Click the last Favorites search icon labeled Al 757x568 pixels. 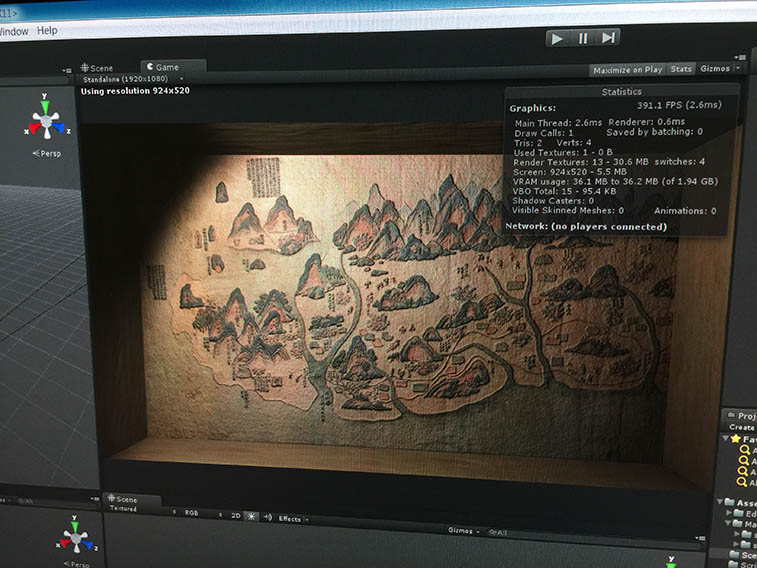[x=742, y=482]
